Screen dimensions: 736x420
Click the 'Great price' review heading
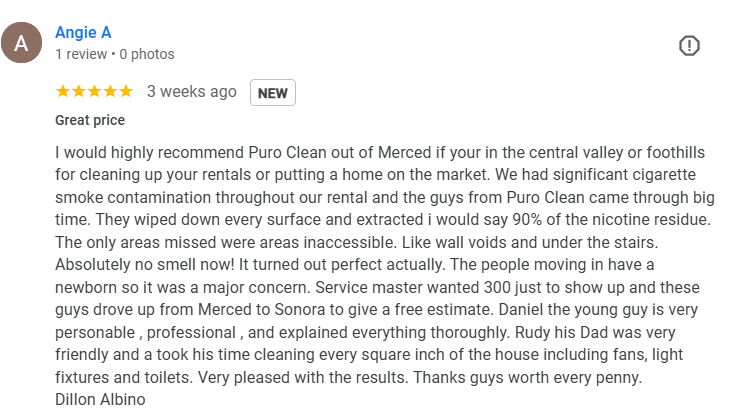point(90,120)
